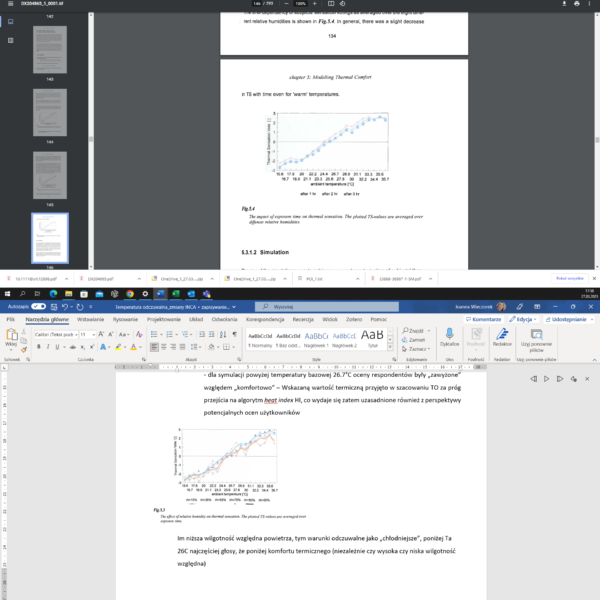Open the Redaktor editor tool
This screenshot has width=600, height=600.
pyautogui.click(x=502, y=338)
